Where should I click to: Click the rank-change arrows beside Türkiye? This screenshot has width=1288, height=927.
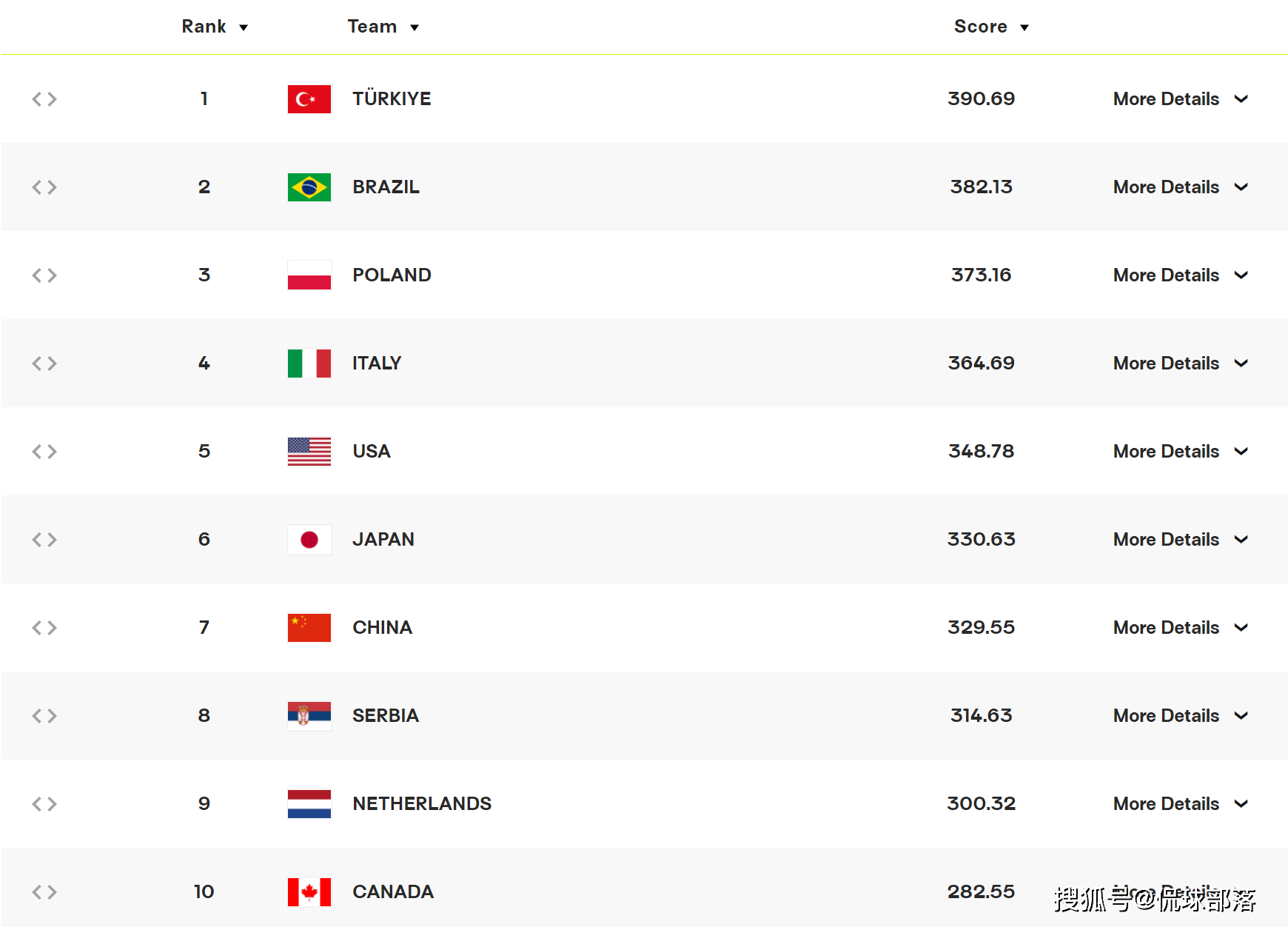click(x=44, y=99)
